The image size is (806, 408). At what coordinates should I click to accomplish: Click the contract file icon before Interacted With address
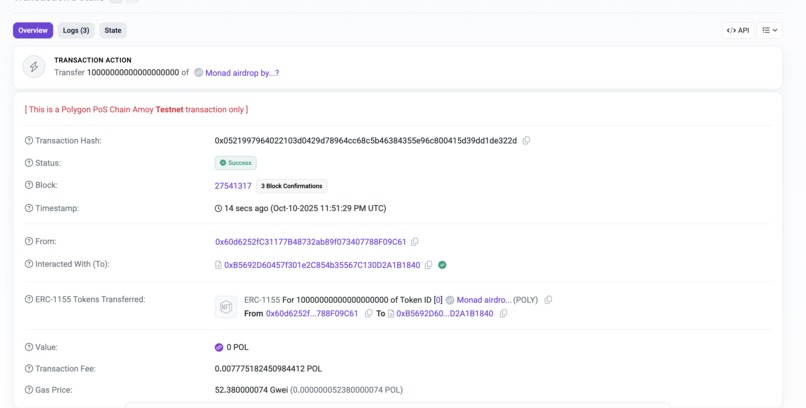click(218, 265)
